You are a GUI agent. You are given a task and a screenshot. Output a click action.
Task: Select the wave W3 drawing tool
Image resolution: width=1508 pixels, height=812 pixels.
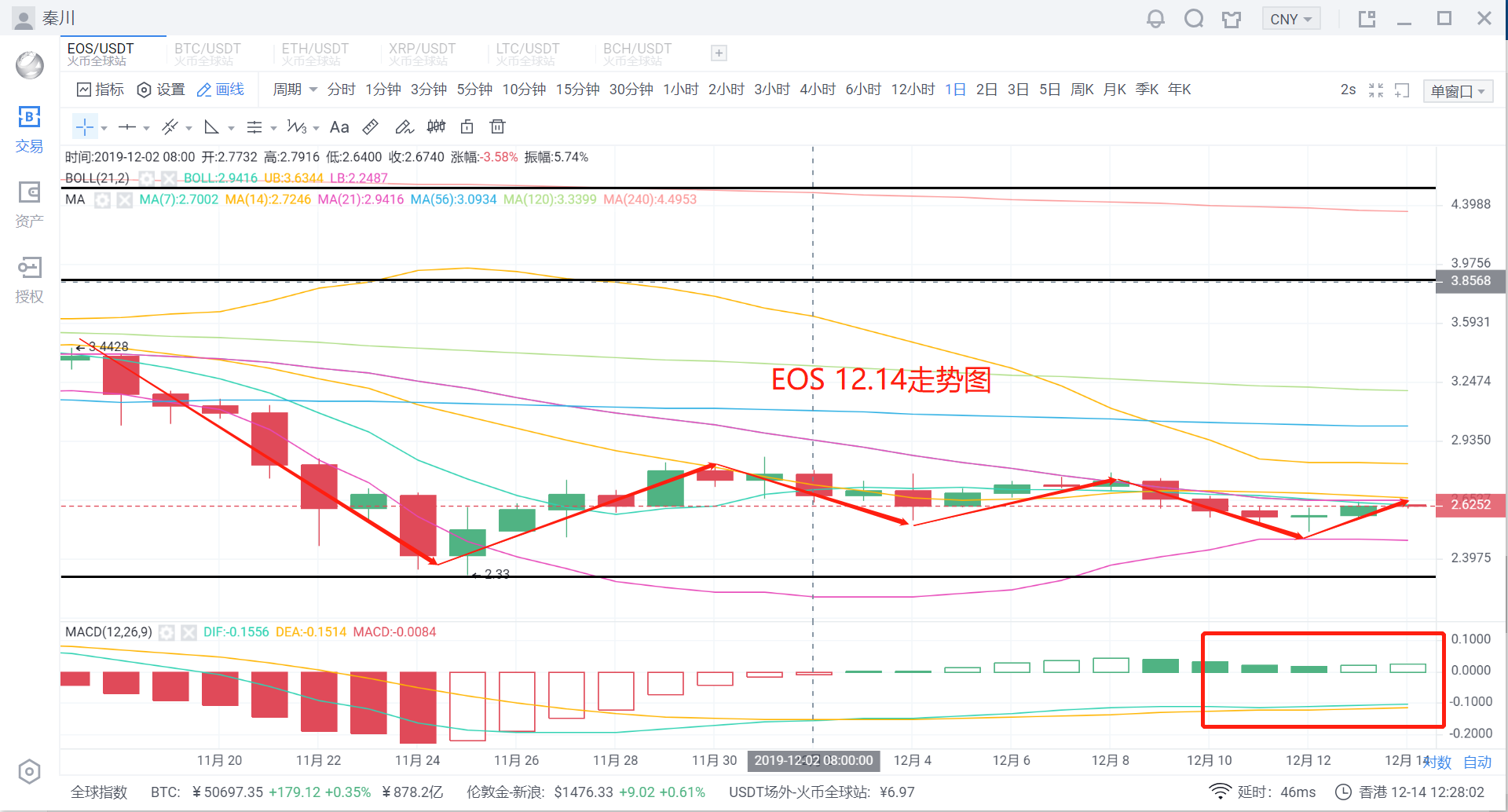[297, 127]
